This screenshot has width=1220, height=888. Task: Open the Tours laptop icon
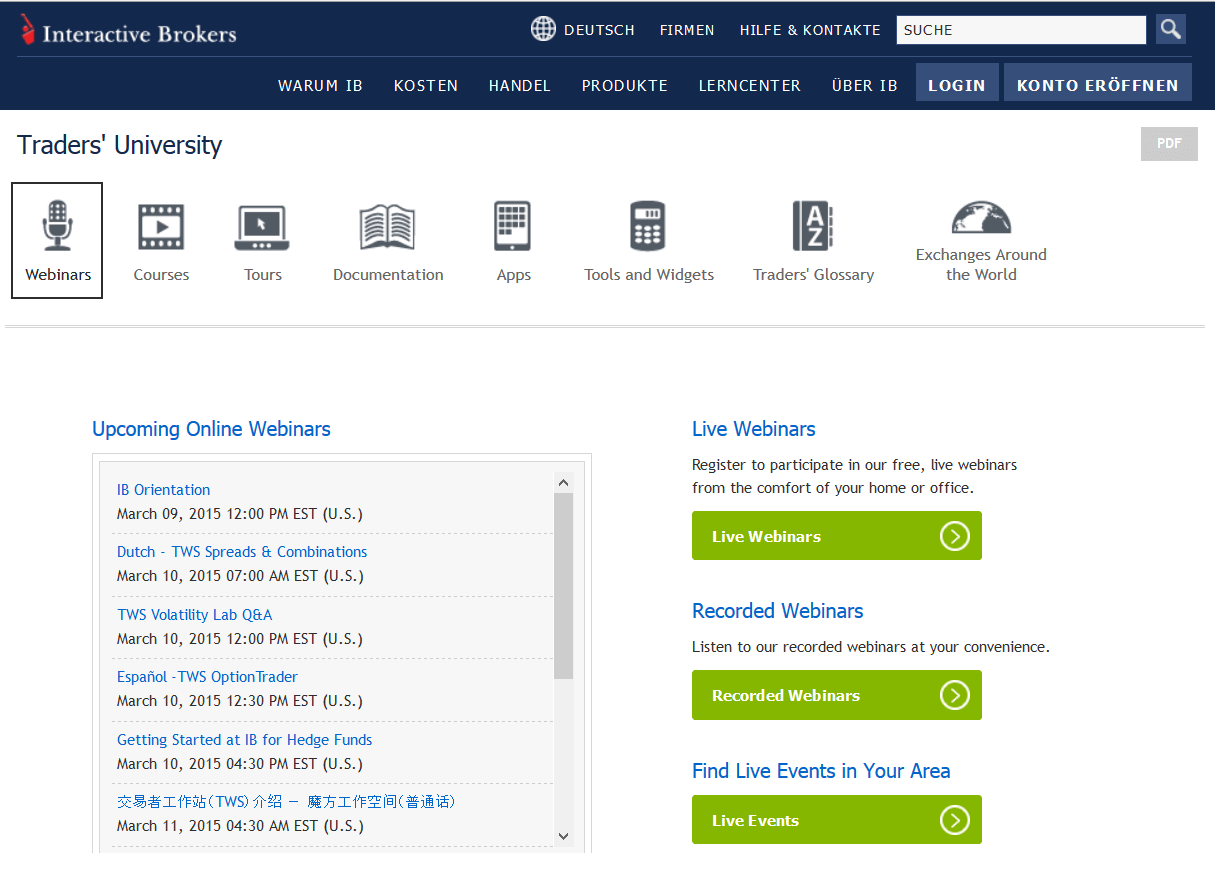[x=262, y=228]
